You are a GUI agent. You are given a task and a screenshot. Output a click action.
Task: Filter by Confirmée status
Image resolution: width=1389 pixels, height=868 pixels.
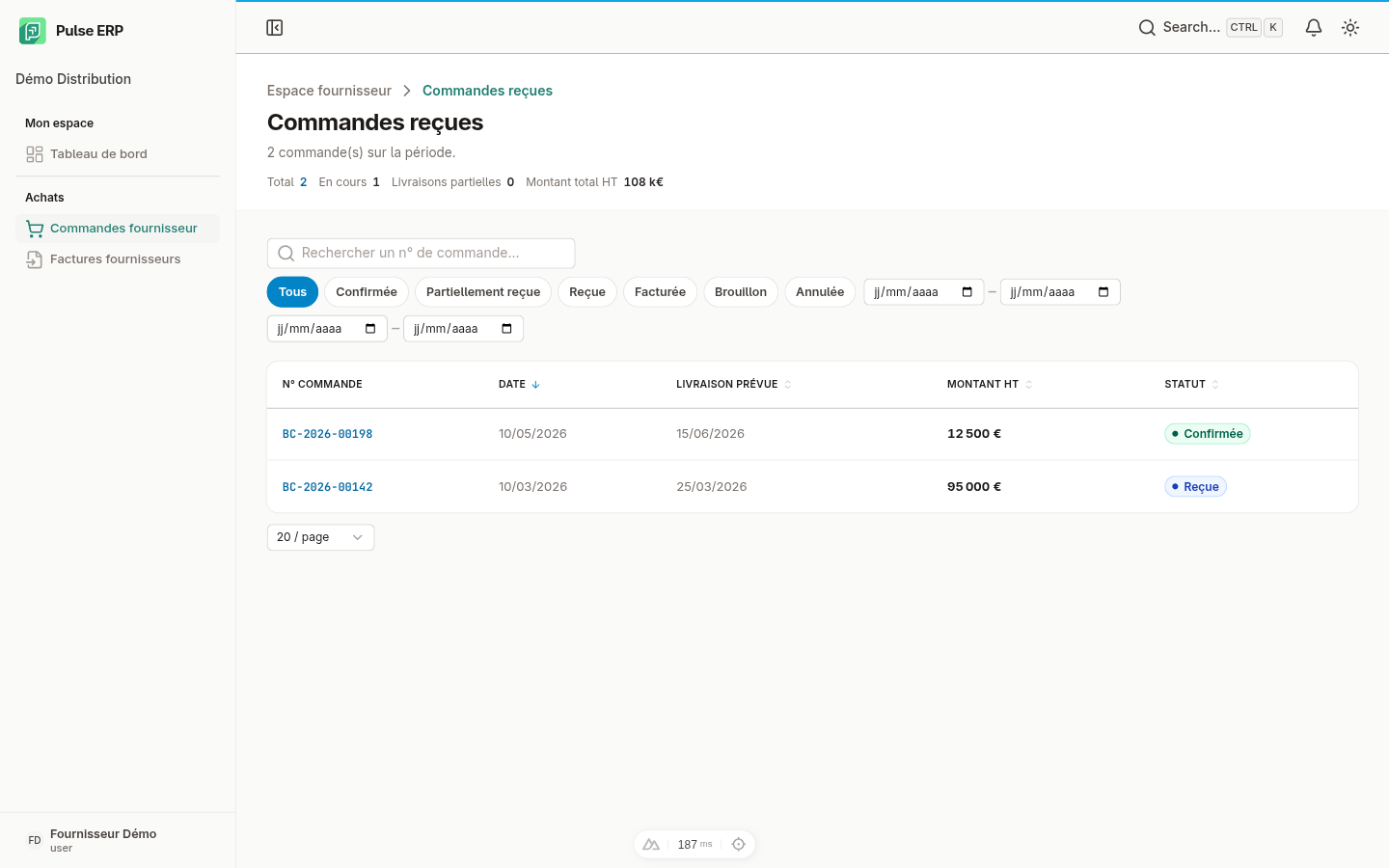tap(367, 292)
